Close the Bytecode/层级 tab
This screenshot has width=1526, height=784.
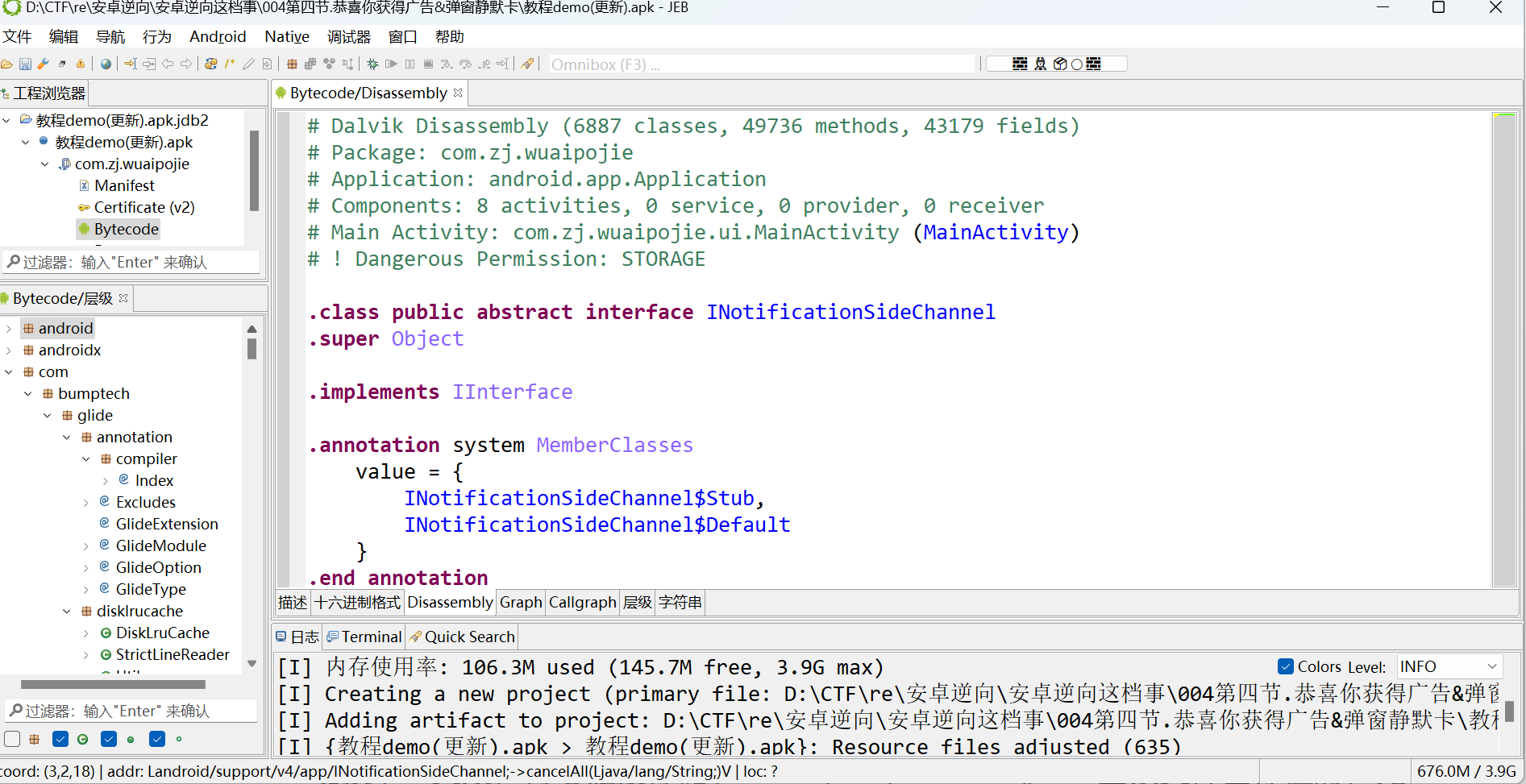click(123, 298)
